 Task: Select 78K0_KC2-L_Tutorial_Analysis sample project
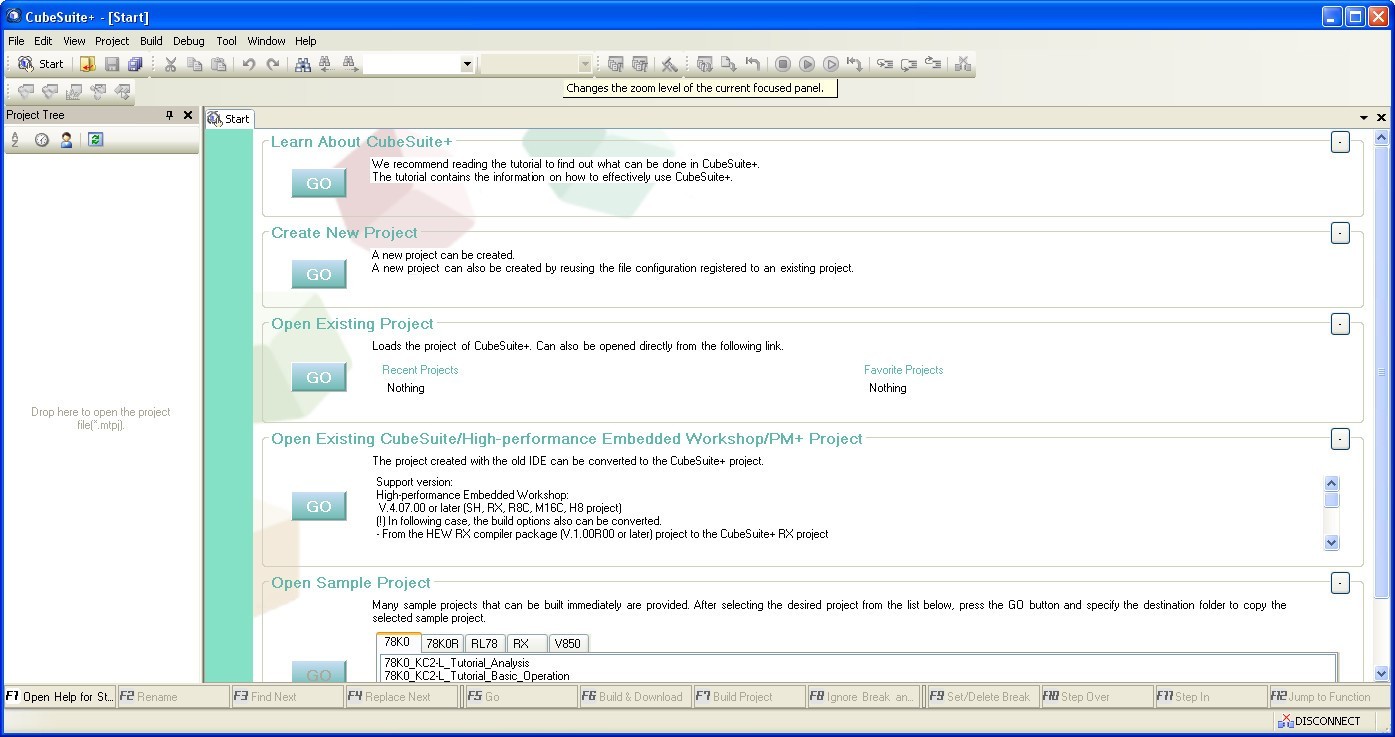click(457, 662)
